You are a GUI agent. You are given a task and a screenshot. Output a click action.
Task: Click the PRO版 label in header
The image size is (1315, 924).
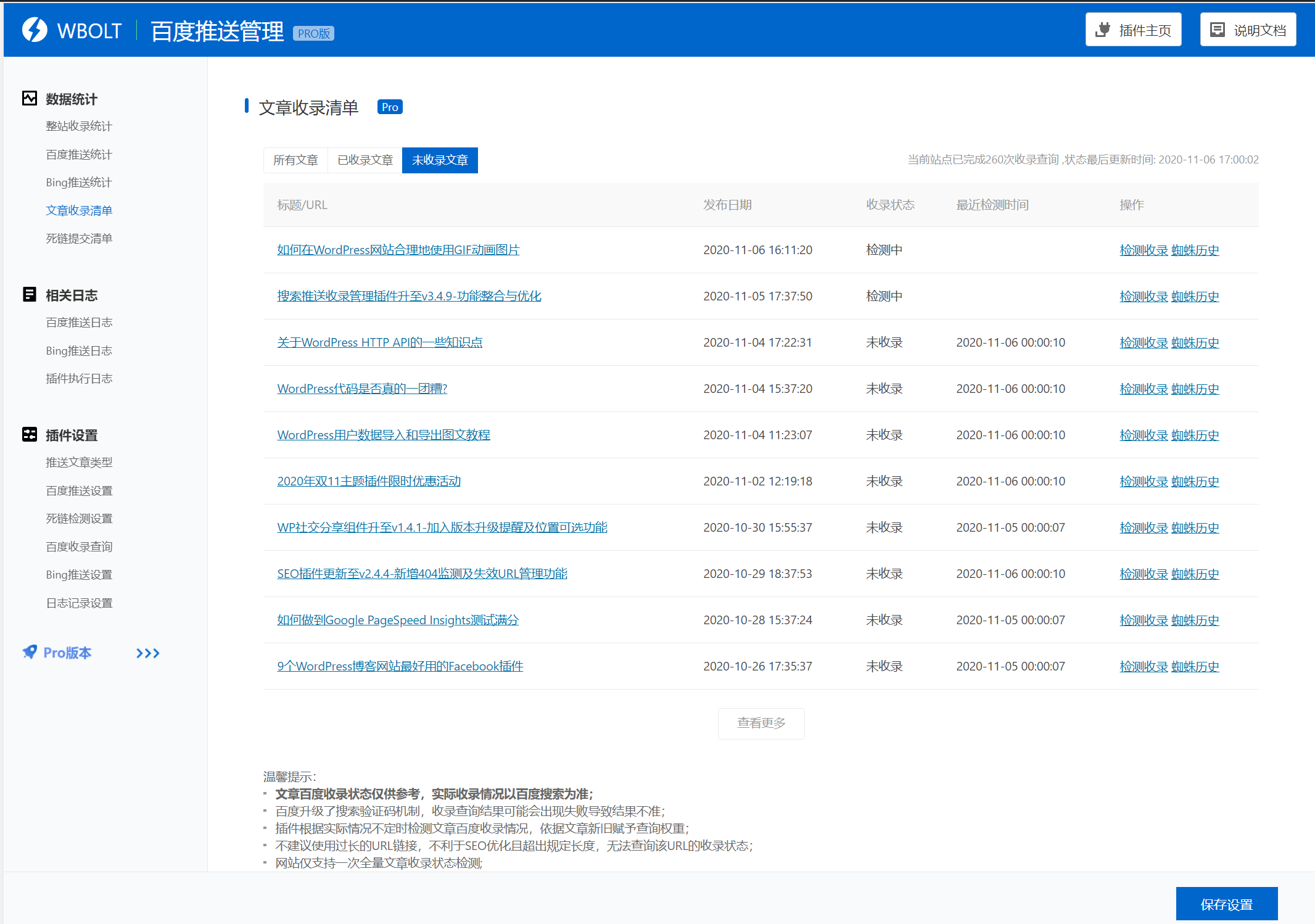(x=313, y=33)
